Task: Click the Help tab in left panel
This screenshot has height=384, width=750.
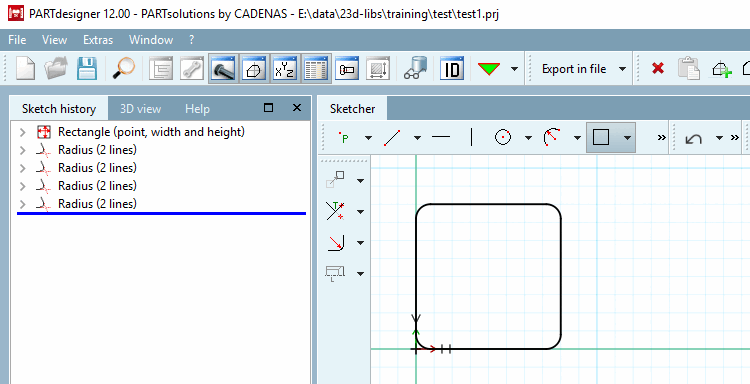Action: pos(197,109)
